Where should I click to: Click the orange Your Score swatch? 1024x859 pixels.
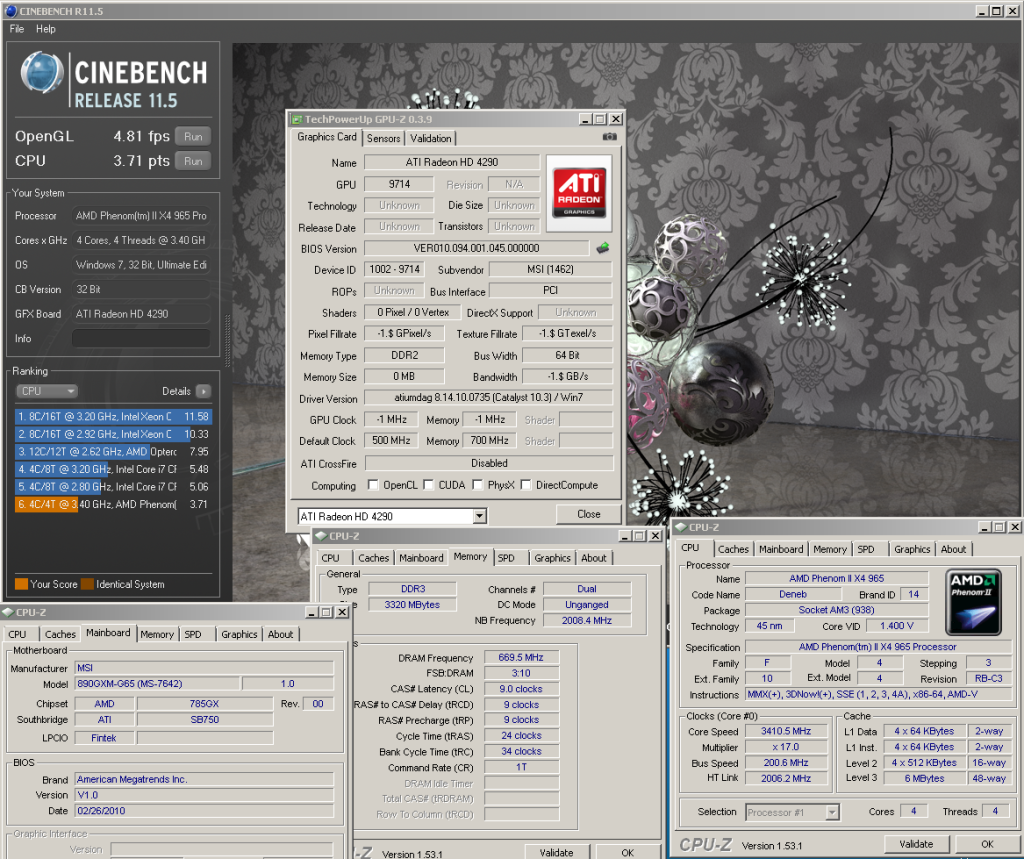pyautogui.click(x=21, y=584)
